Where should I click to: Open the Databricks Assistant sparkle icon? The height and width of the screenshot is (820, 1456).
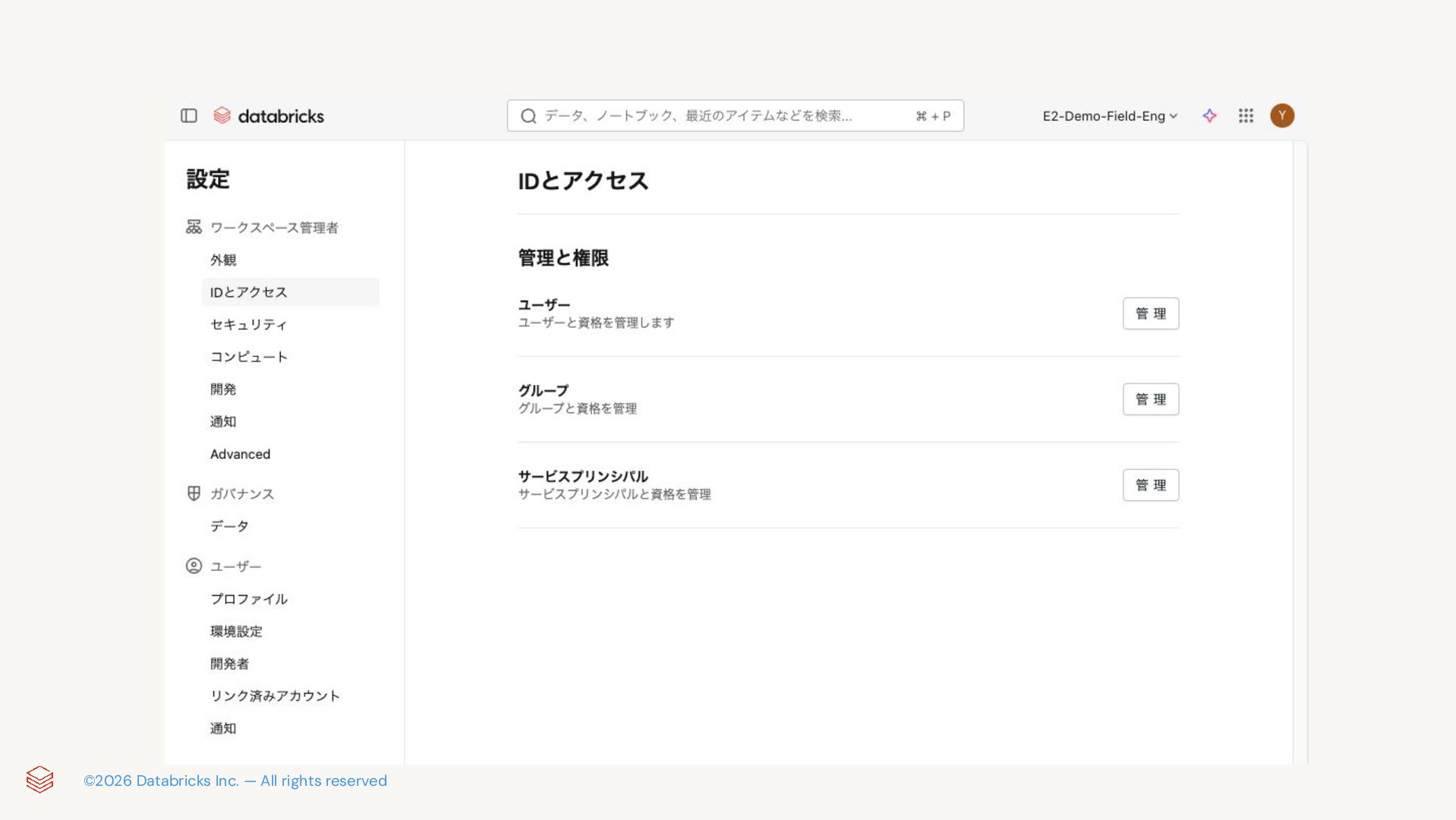point(1209,115)
